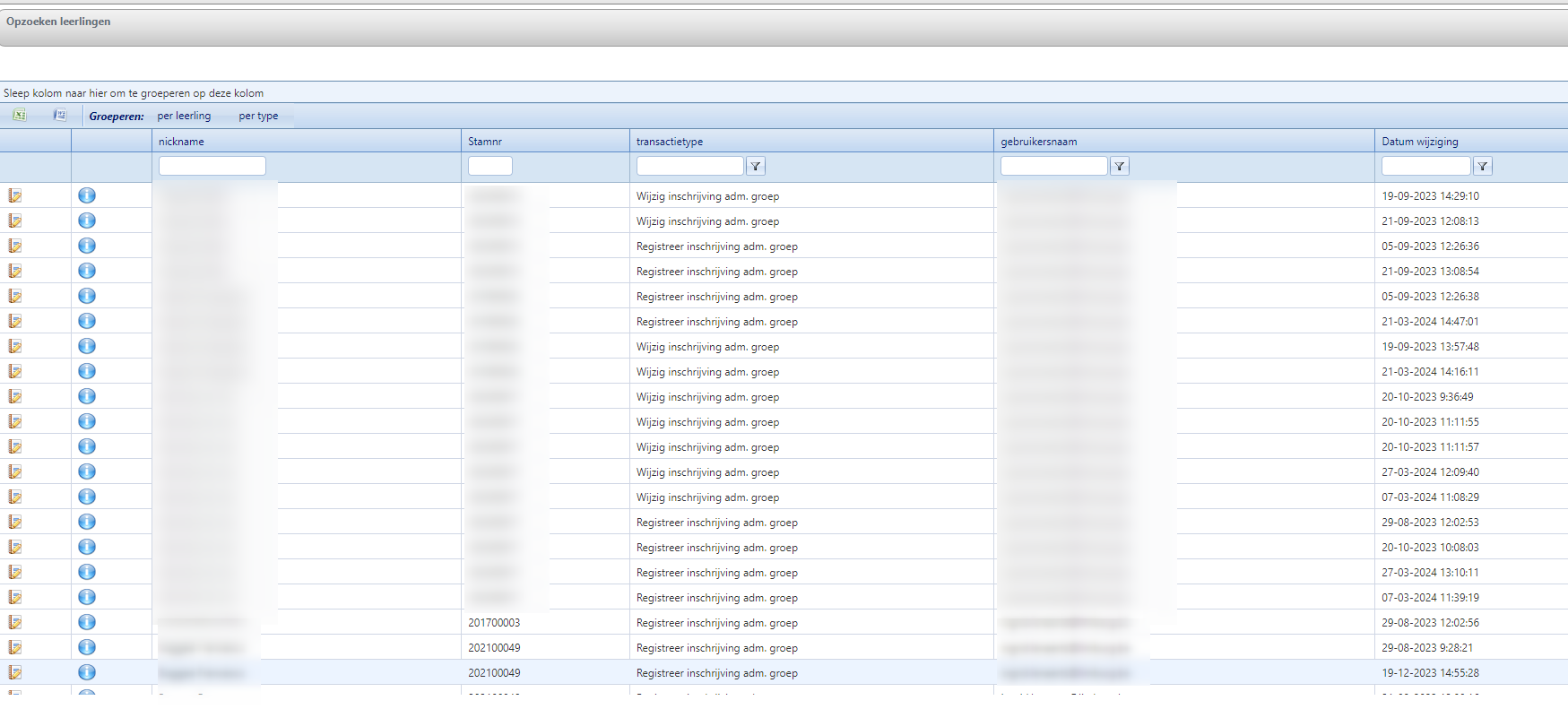Export the grid to Word
The height and width of the screenshot is (709, 1568).
pyautogui.click(x=60, y=115)
